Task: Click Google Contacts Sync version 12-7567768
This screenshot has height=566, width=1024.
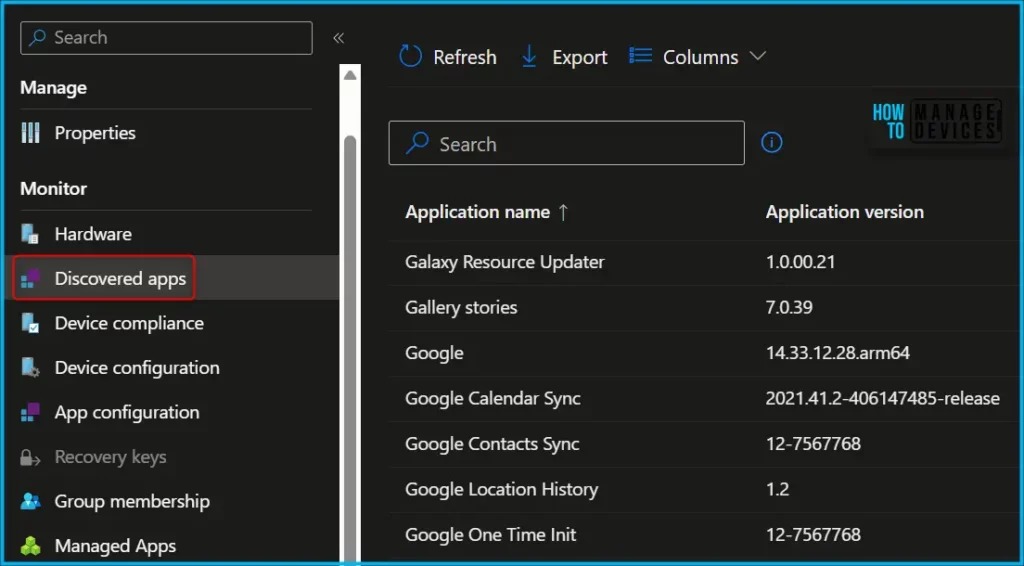Action: 813,444
